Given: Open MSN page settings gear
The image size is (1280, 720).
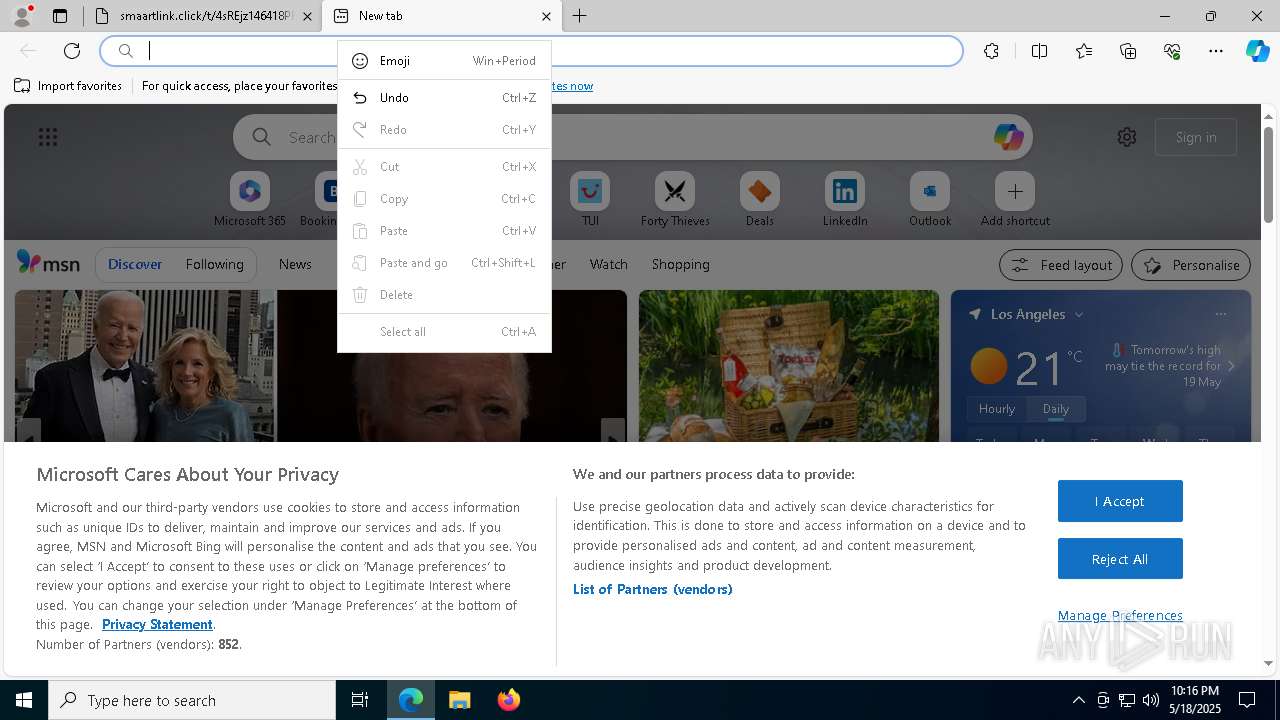Looking at the screenshot, I should coord(1127,137).
